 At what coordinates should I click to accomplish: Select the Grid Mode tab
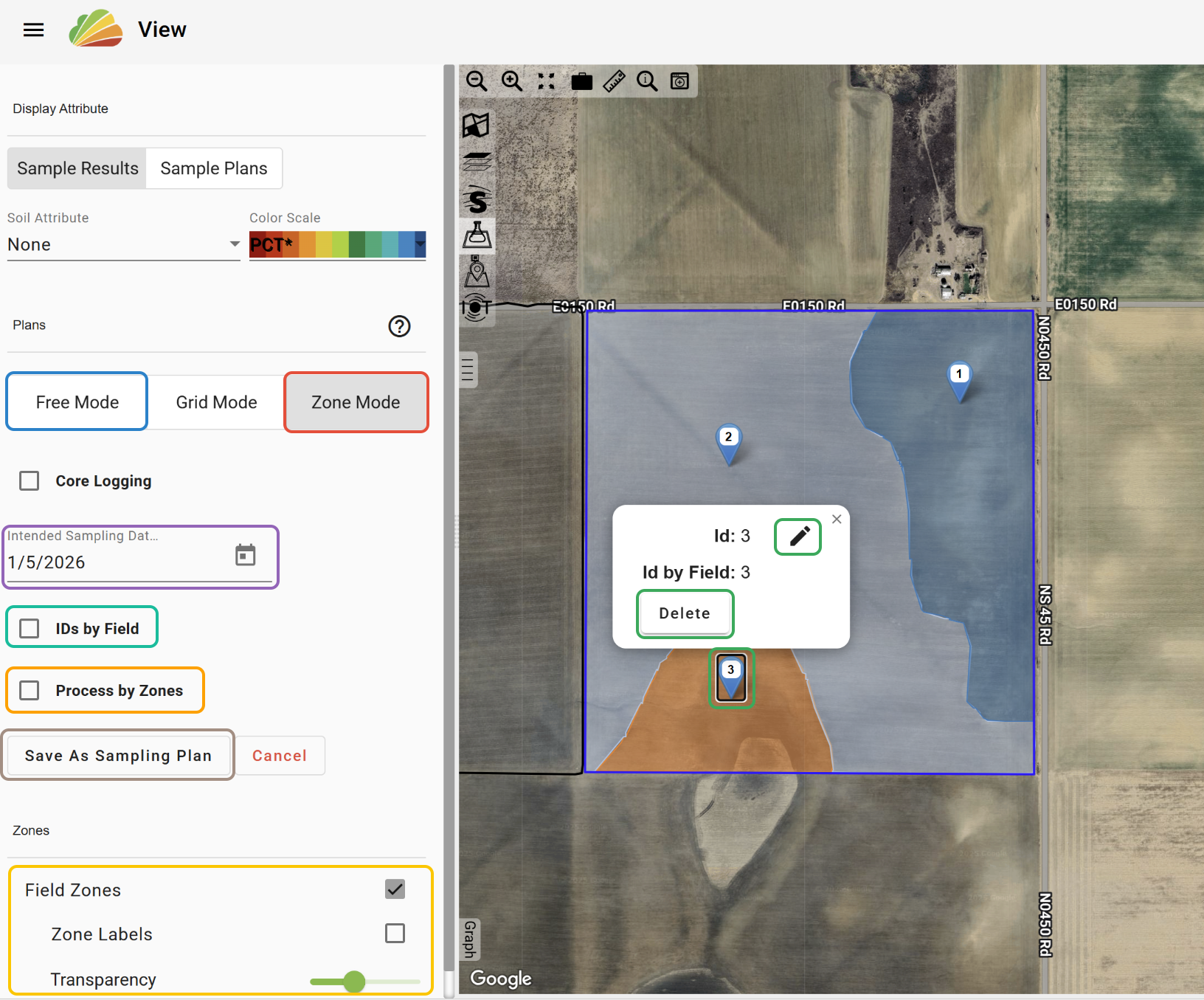[x=216, y=402]
